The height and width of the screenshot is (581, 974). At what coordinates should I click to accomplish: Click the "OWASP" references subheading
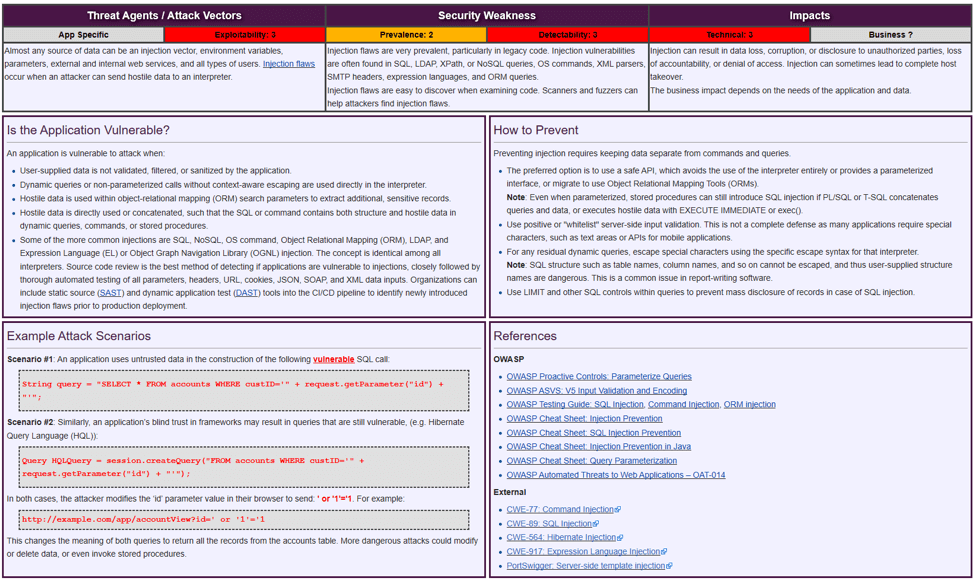tap(509, 359)
